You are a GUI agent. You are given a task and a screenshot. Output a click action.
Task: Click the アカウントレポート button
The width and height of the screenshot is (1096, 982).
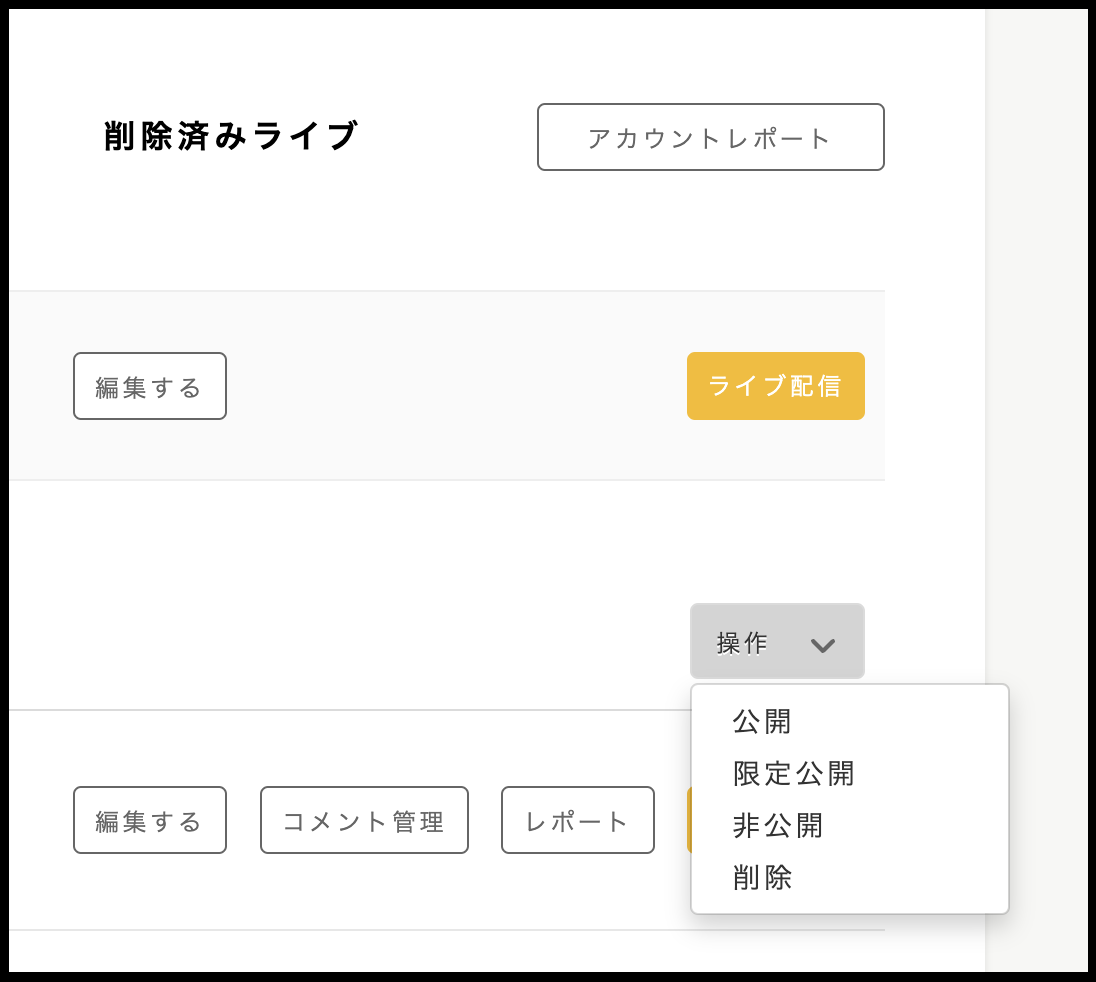pos(710,137)
